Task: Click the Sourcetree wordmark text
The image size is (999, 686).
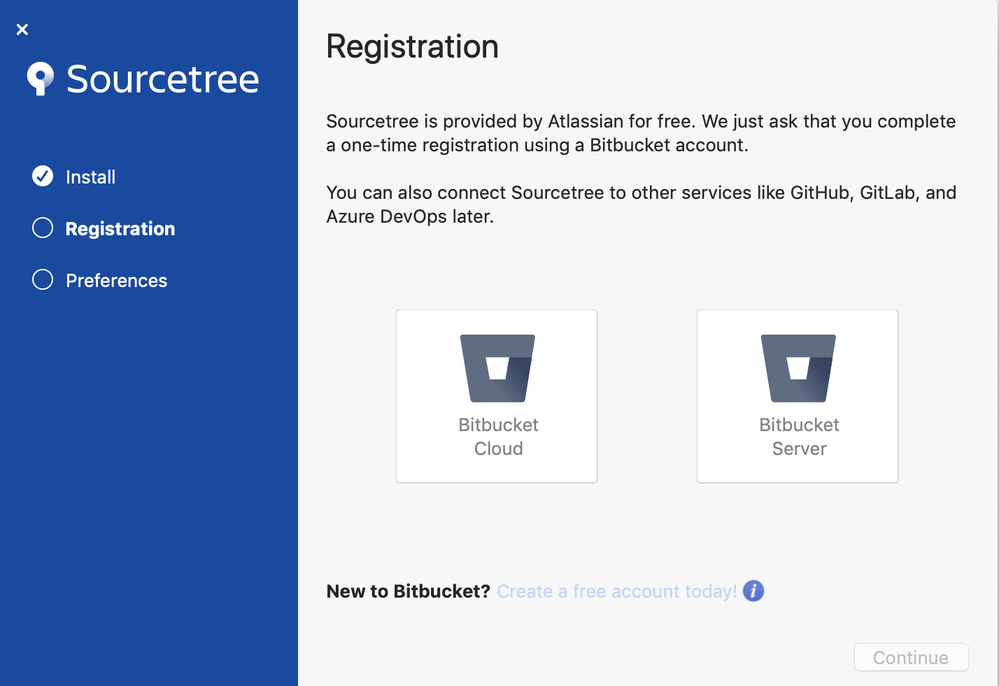Action: pyautogui.click(x=162, y=79)
